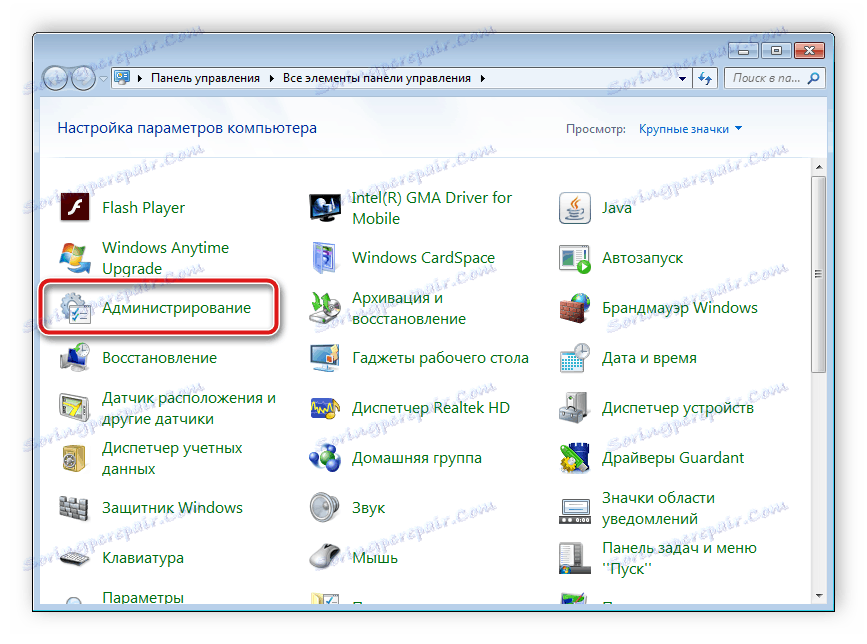Image resolution: width=867 pixels, height=644 pixels.
Task: Open the Клавиатура keyboard icon
Action: click(75, 558)
